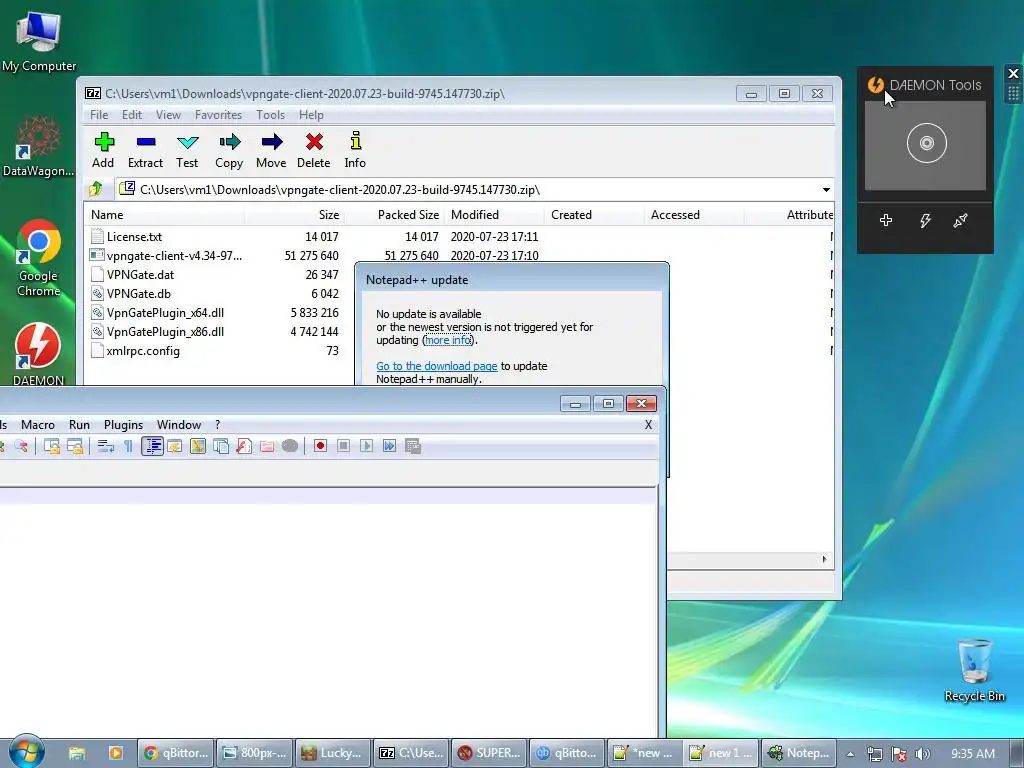Go up one folder level in 7-Zip
Image resolution: width=1024 pixels, height=768 pixels.
95,189
